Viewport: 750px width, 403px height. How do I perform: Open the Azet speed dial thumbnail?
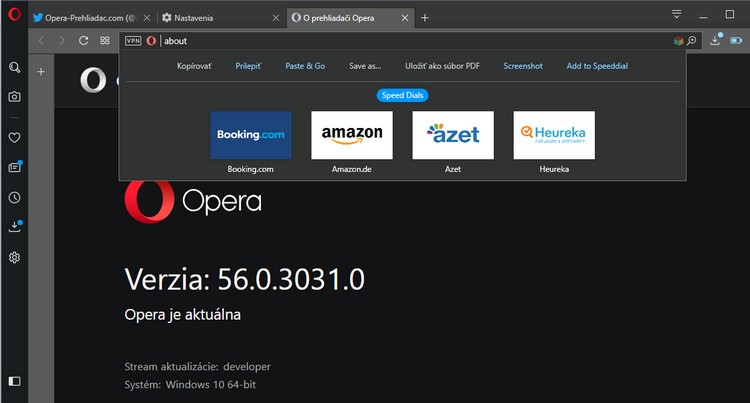pos(453,135)
